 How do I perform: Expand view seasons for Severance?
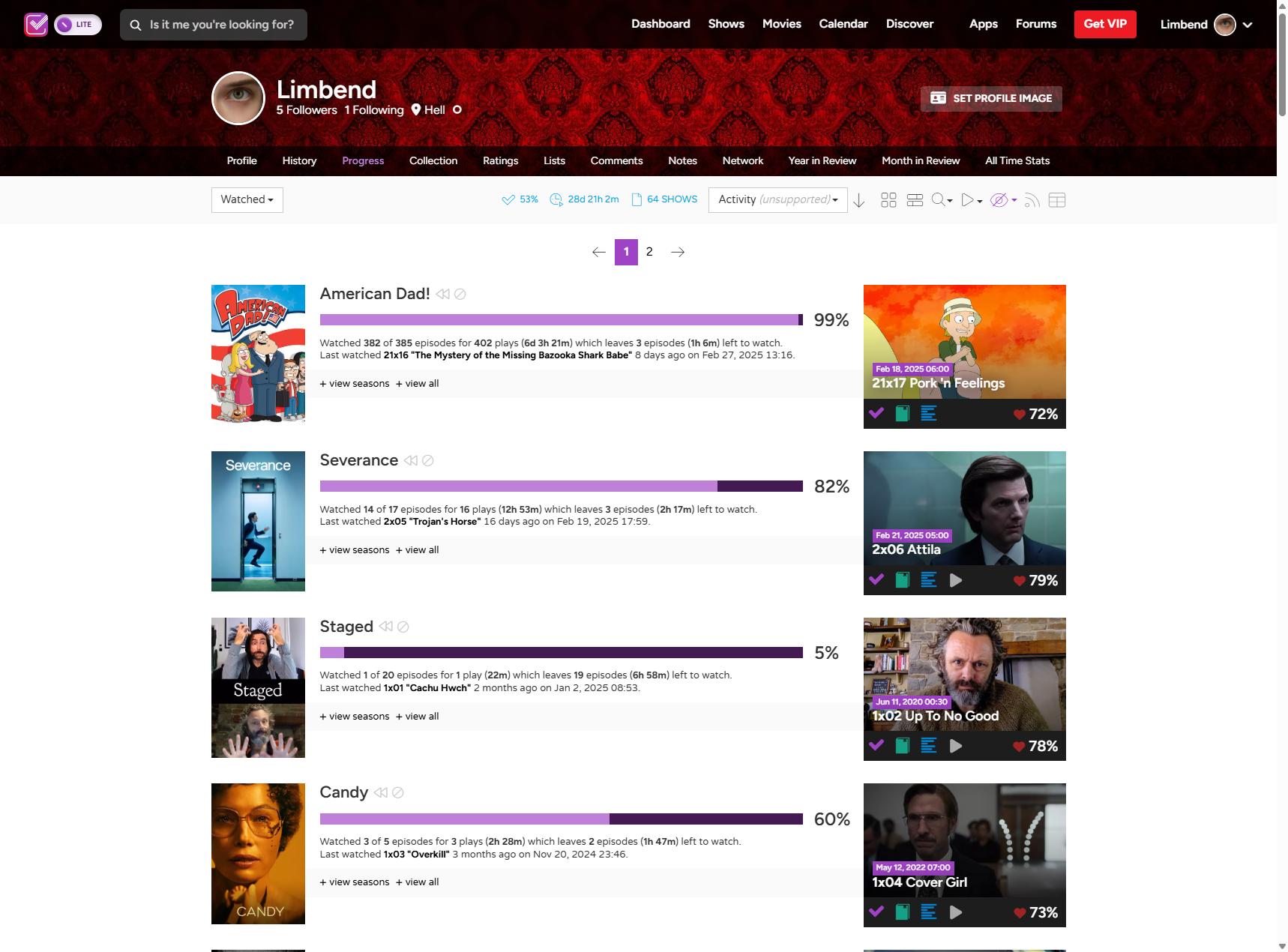pyautogui.click(x=355, y=550)
